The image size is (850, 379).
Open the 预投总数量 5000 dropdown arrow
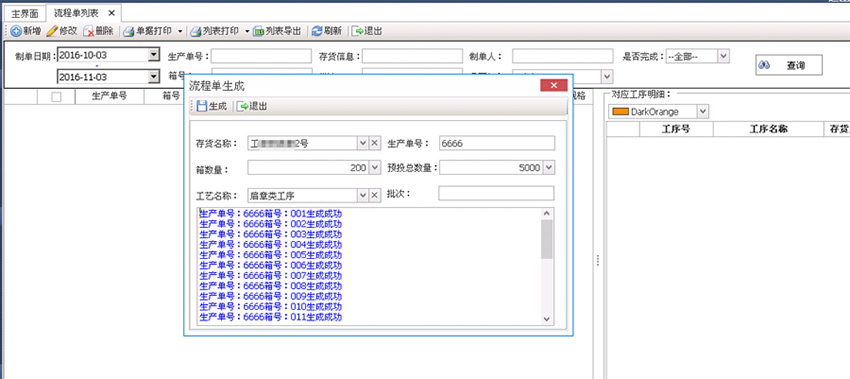[x=549, y=168]
